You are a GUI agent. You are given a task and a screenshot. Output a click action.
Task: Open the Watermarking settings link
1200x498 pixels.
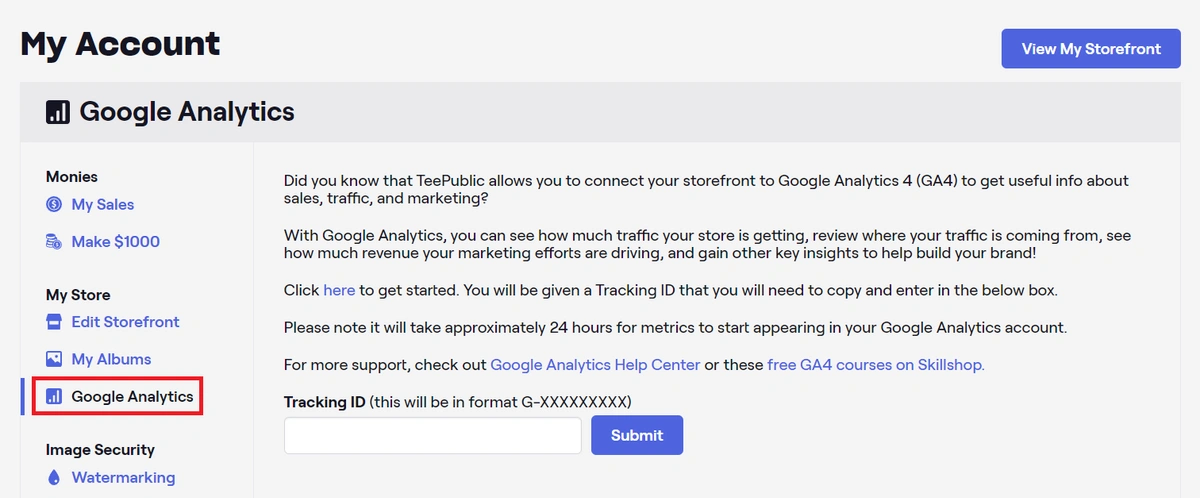(x=124, y=477)
